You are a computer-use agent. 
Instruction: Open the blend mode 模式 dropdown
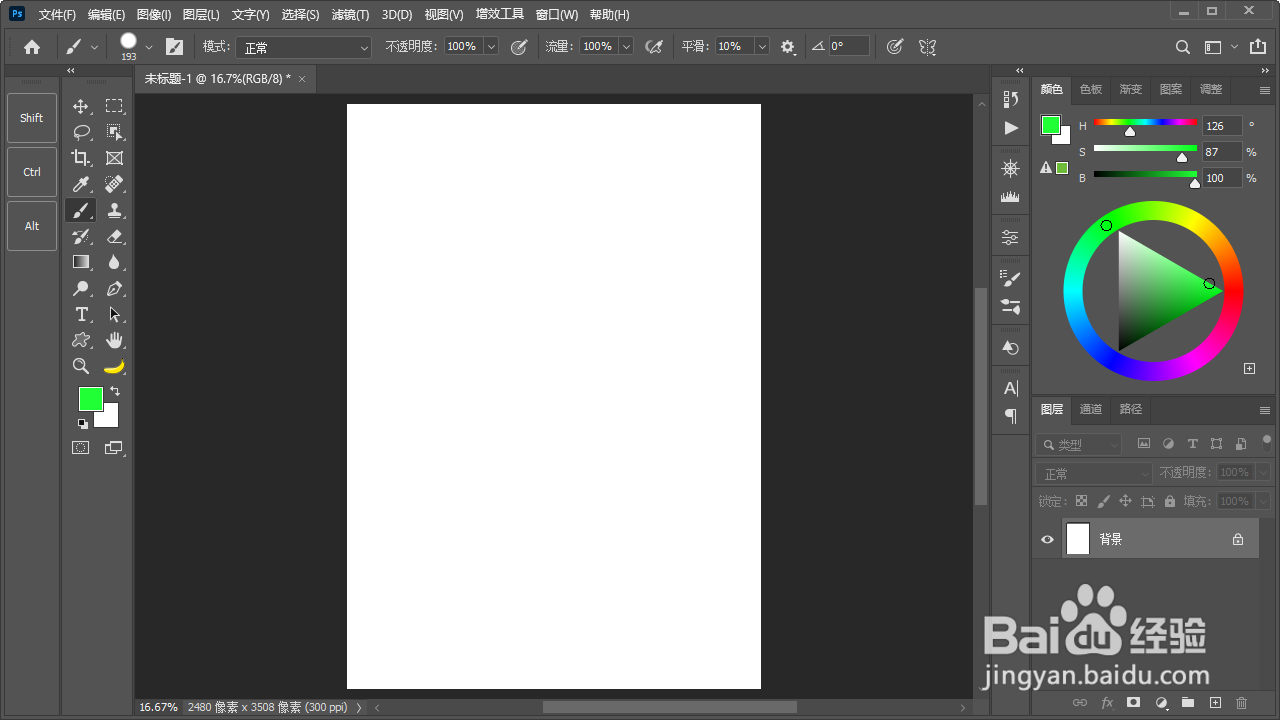coord(304,47)
